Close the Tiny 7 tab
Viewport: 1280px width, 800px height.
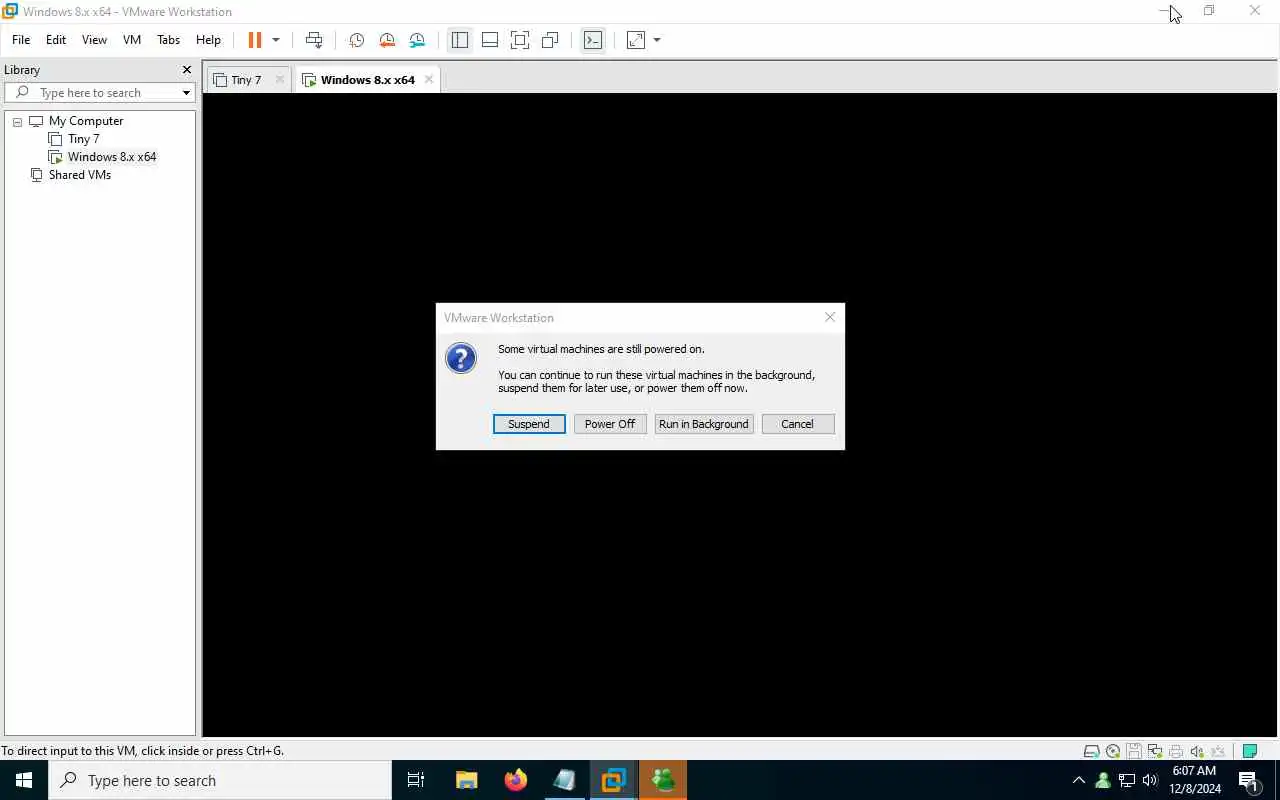point(280,80)
